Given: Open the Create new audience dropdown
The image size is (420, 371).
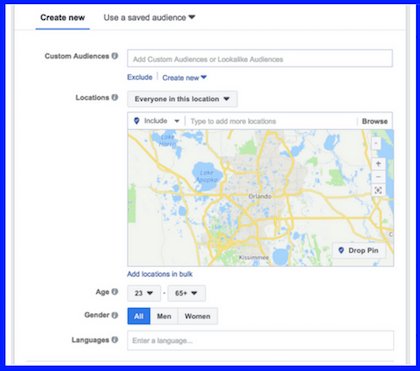Looking at the screenshot, I should click(184, 78).
